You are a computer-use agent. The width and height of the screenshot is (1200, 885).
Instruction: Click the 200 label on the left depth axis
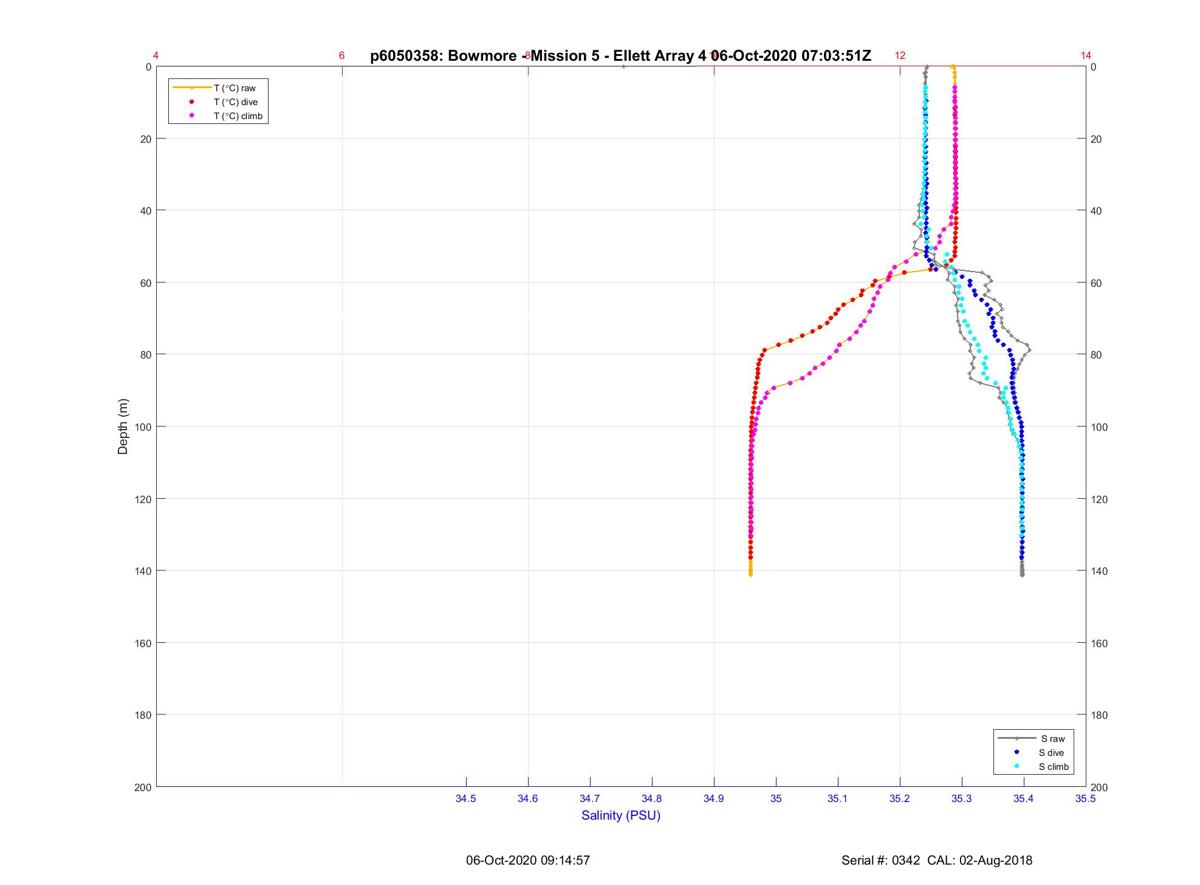(141, 787)
